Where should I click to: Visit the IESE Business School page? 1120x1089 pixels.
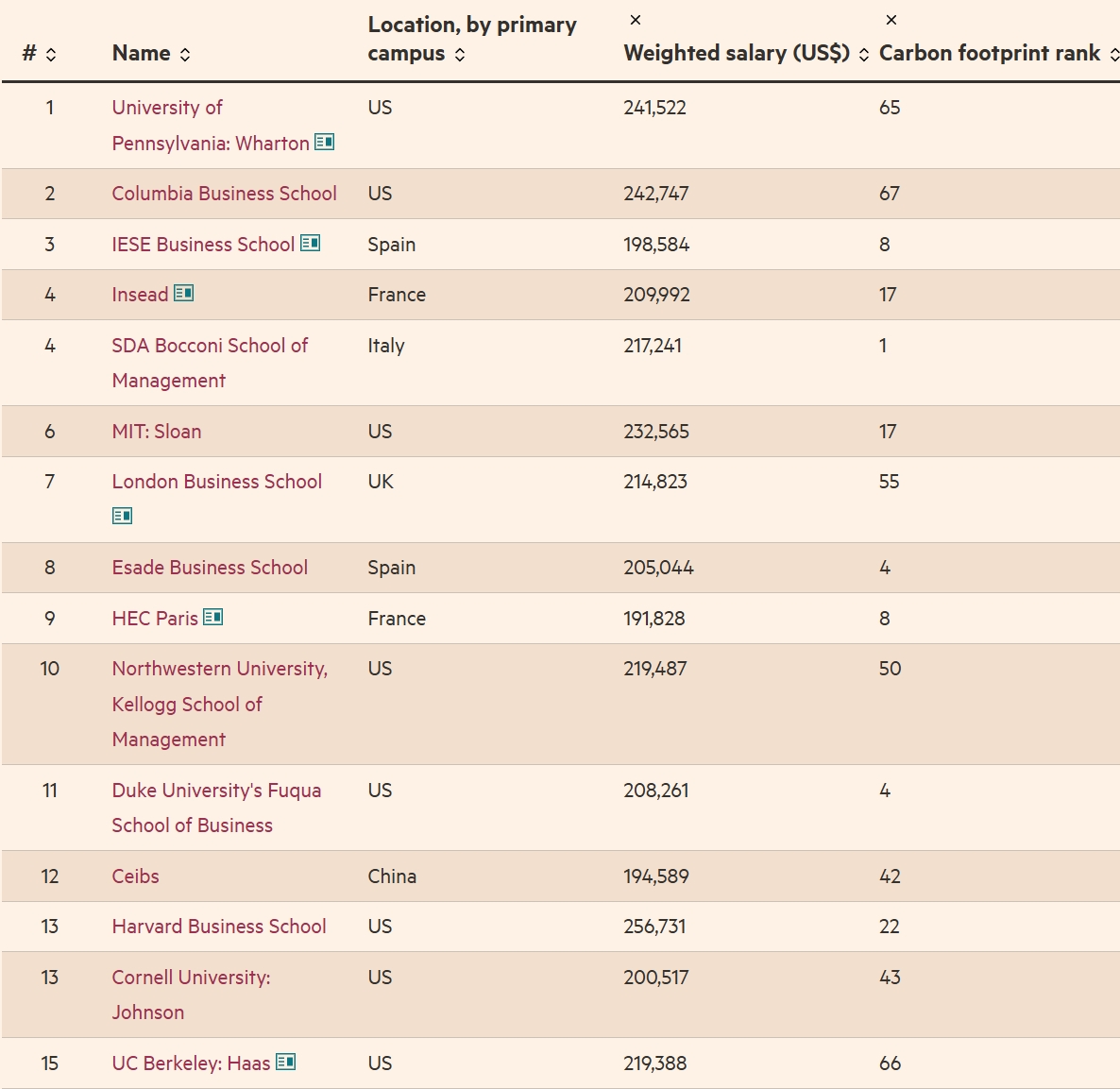204,245
